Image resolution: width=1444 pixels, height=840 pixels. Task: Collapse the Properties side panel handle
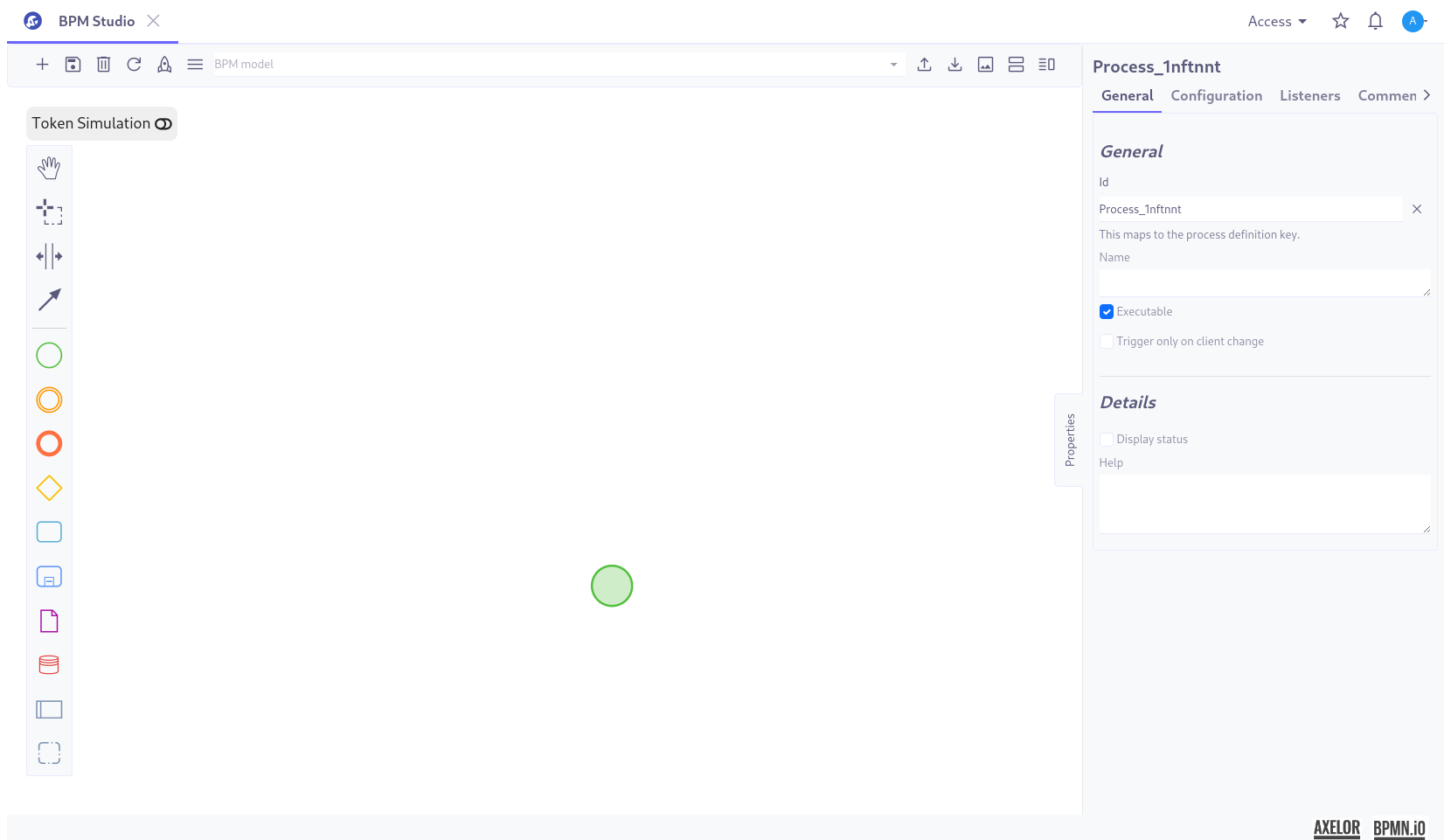point(1069,440)
